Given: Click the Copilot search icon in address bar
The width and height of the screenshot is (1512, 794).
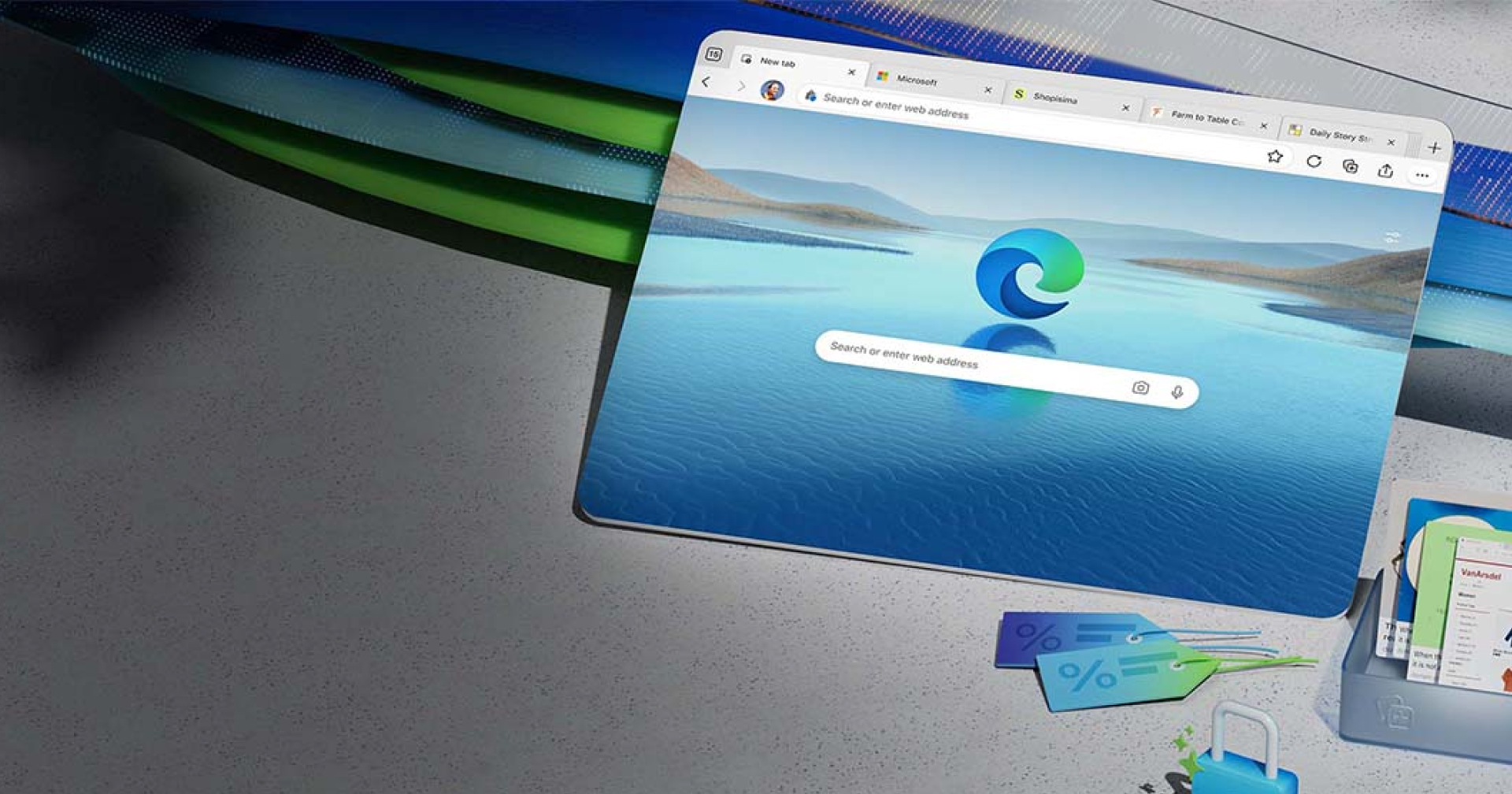Looking at the screenshot, I should [810, 95].
